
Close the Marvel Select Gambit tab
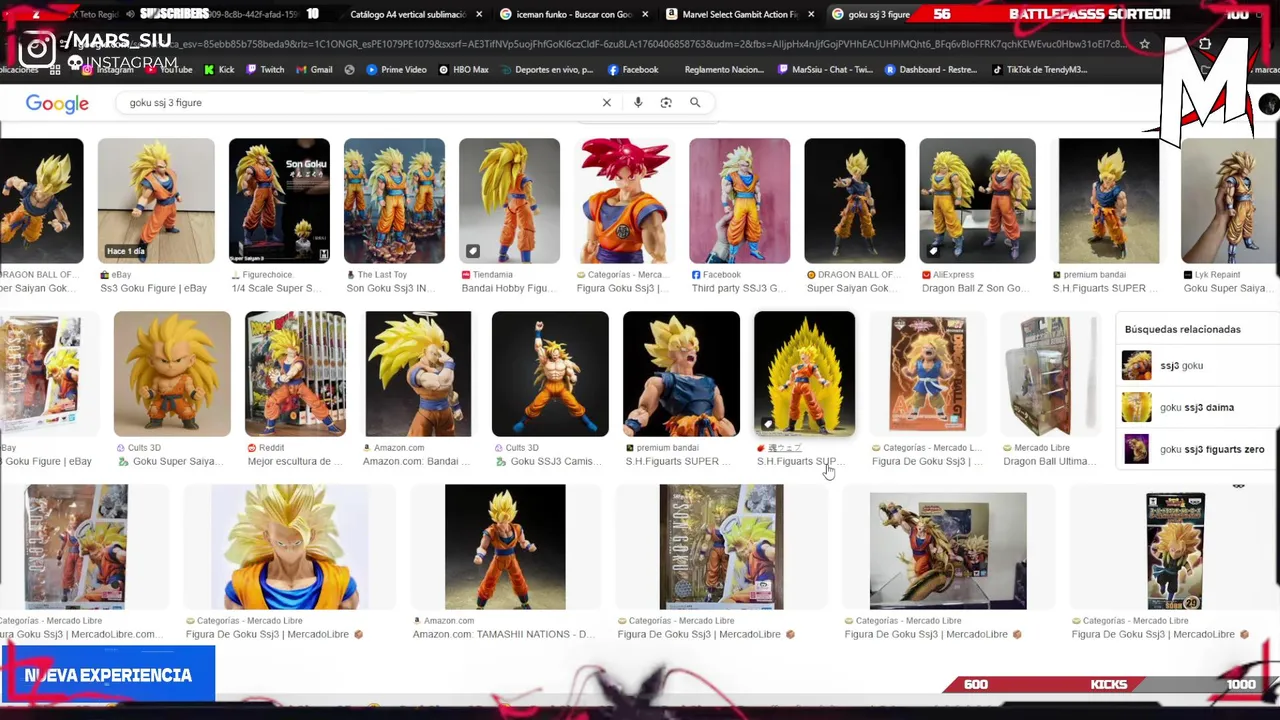(809, 14)
